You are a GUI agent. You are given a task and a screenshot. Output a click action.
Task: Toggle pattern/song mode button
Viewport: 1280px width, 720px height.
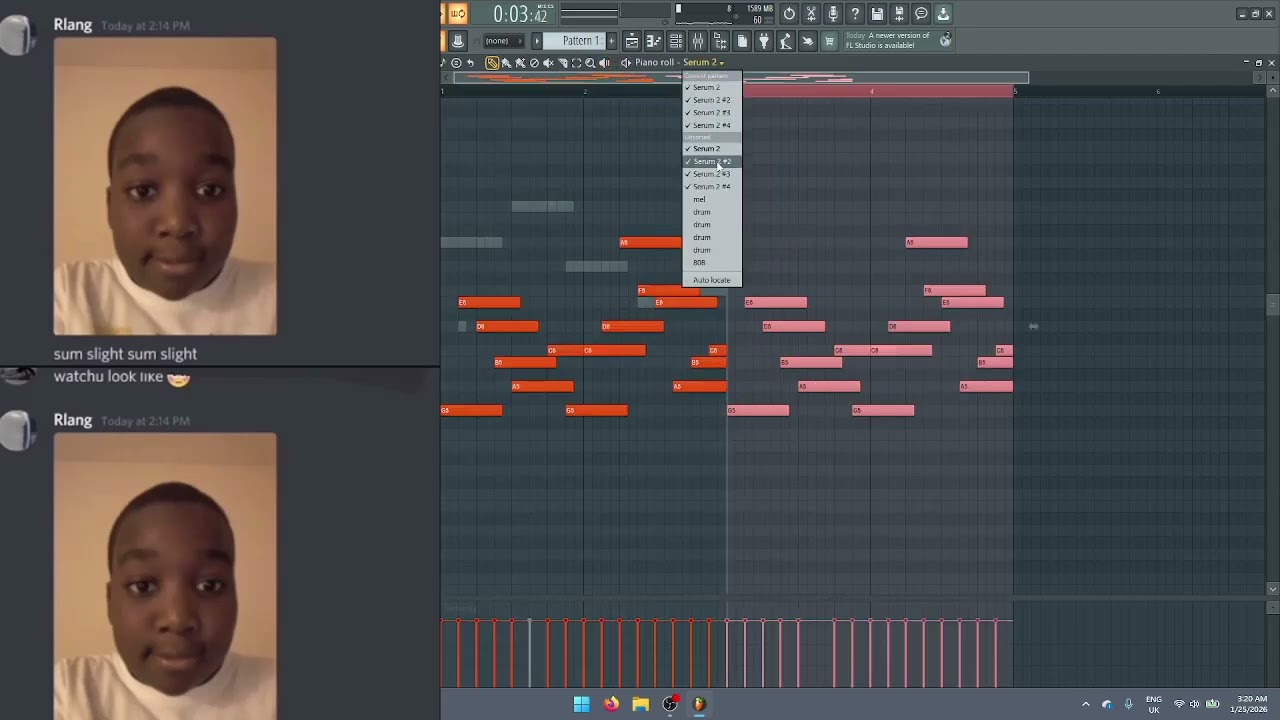(457, 14)
